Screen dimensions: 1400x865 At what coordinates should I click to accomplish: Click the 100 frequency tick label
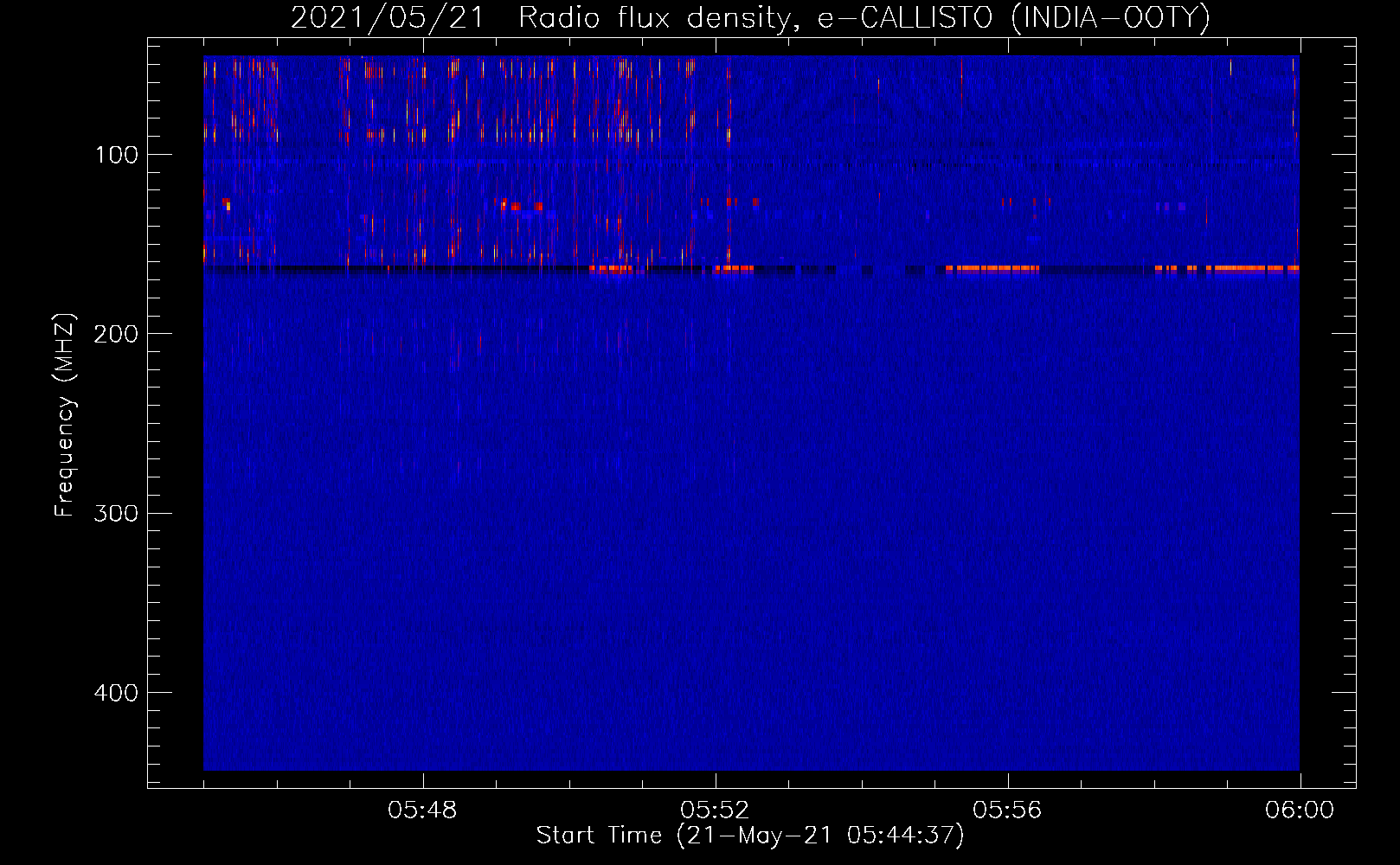click(117, 155)
